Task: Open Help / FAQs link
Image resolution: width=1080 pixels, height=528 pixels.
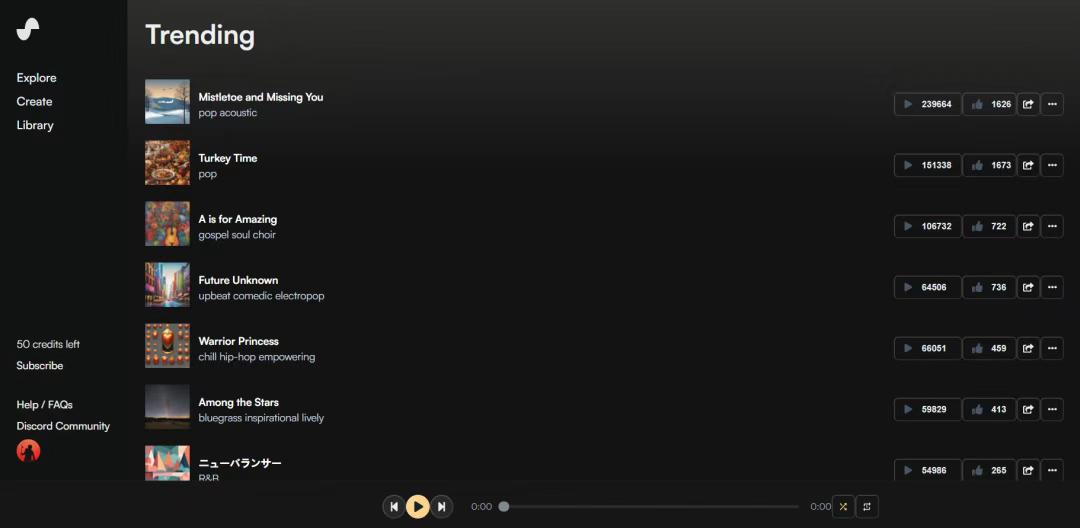Action: pyautogui.click(x=45, y=405)
